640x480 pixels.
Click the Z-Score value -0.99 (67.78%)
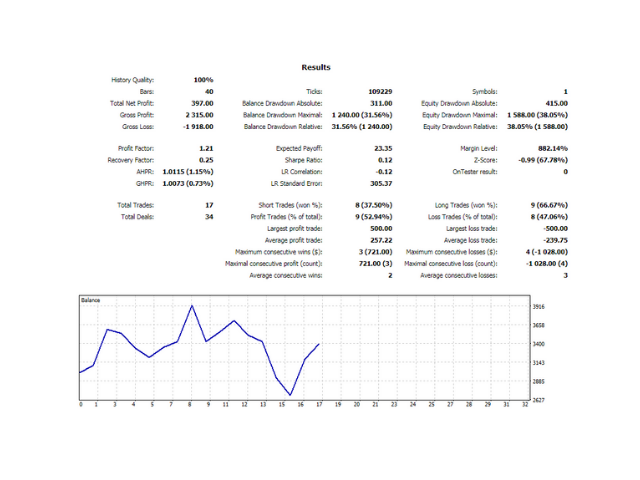pos(536,159)
